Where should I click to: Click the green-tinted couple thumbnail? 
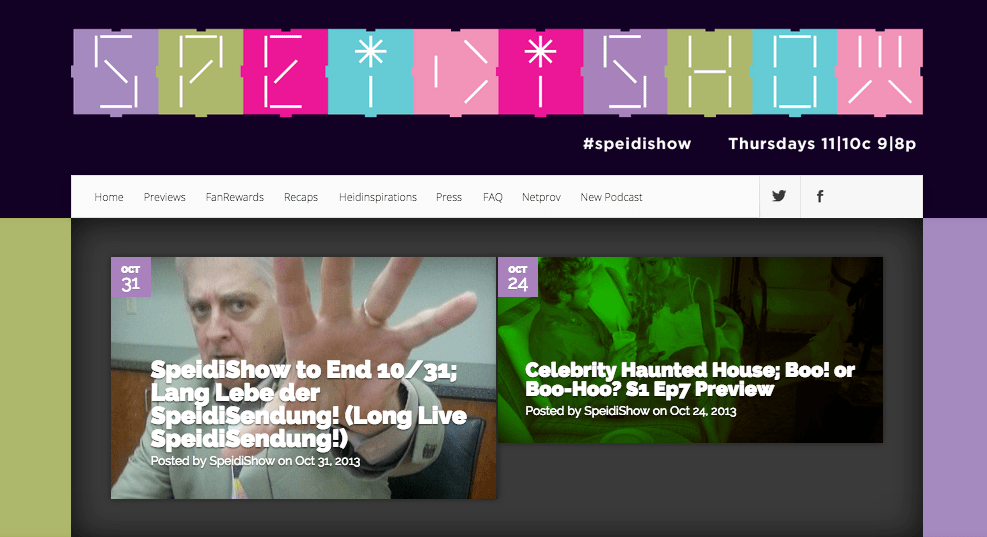690,349
